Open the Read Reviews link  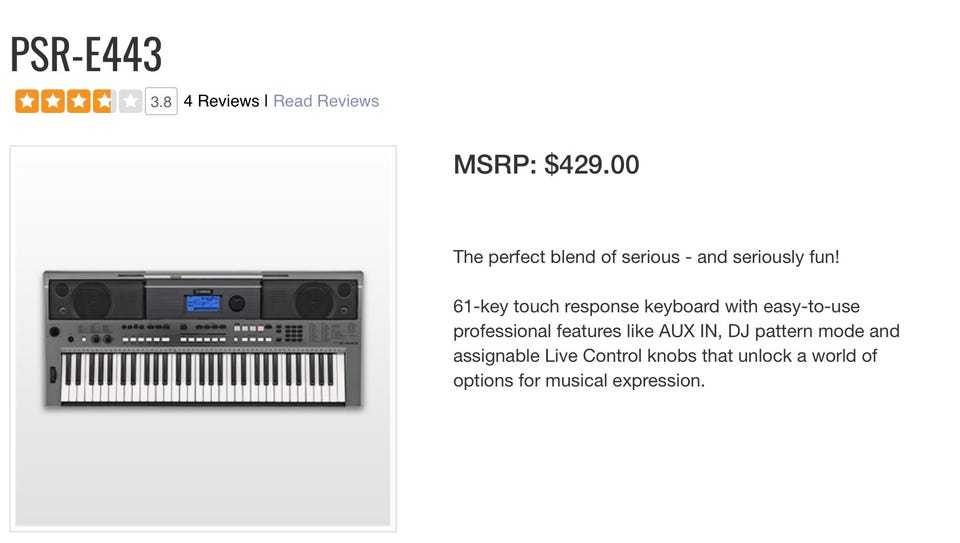pyautogui.click(x=326, y=101)
